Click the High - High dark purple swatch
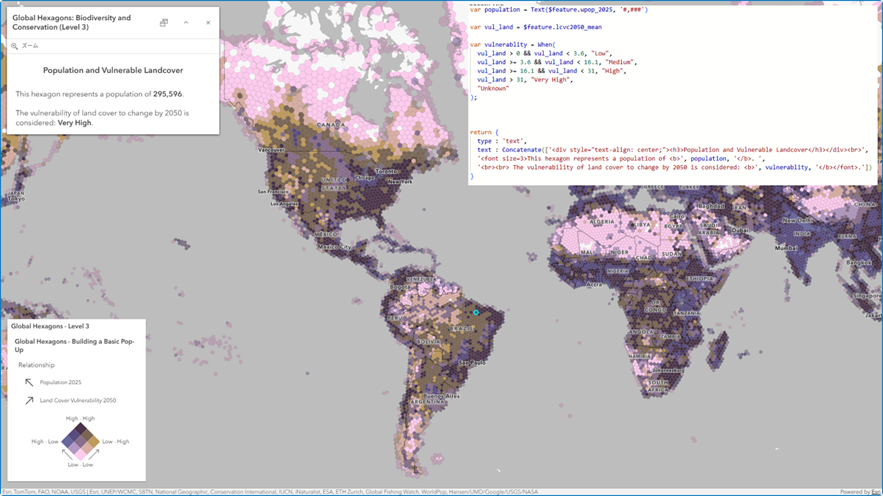This screenshot has width=883, height=496. point(81,428)
